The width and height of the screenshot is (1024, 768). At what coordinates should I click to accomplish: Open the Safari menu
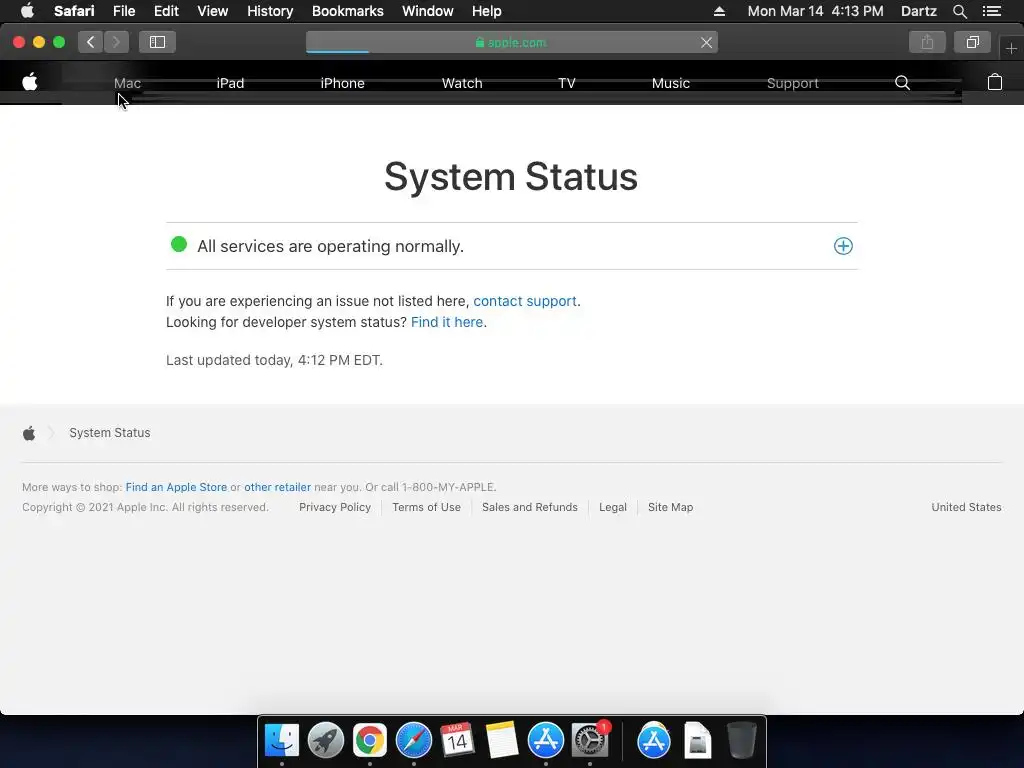click(x=74, y=11)
